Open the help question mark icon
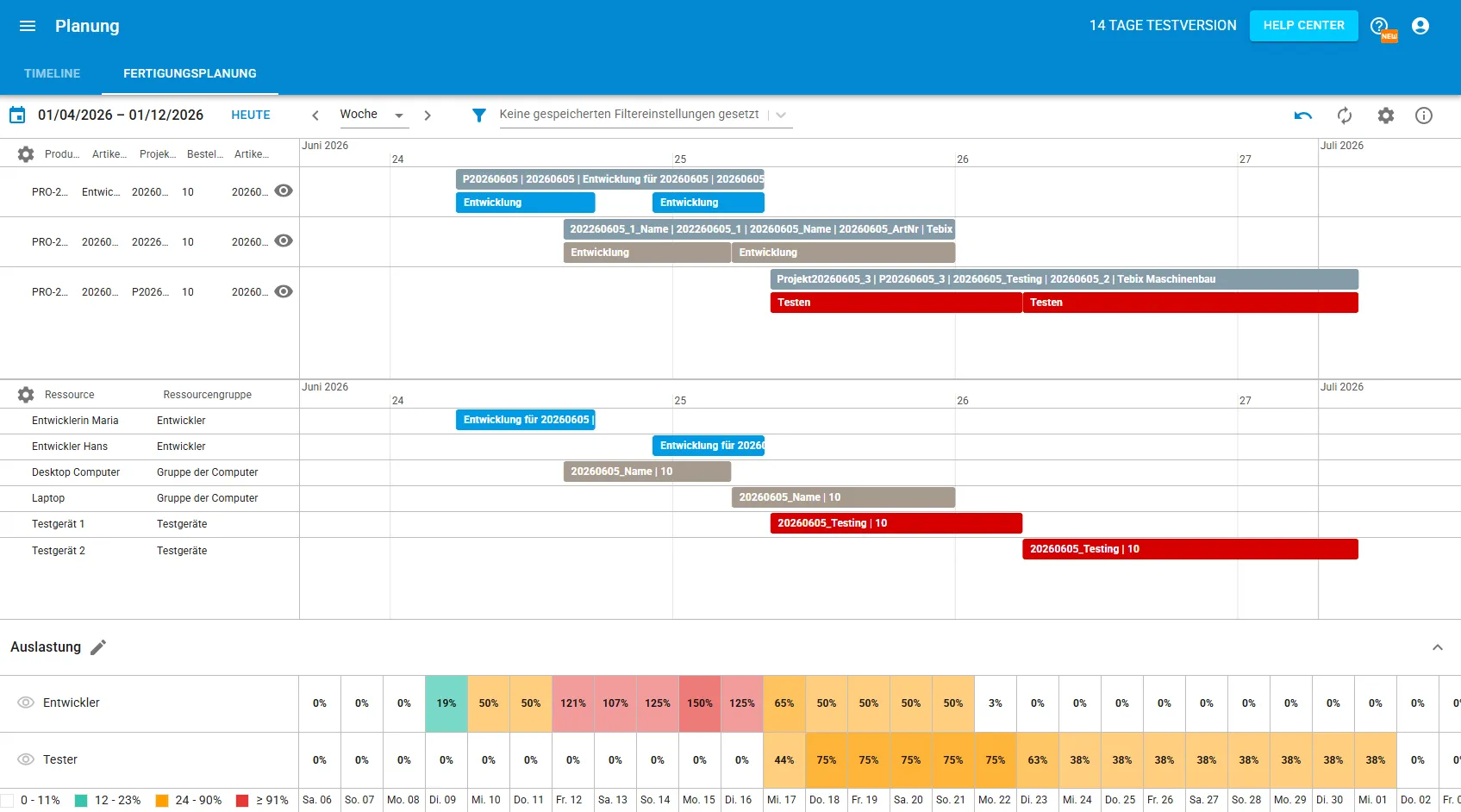 1380,26
